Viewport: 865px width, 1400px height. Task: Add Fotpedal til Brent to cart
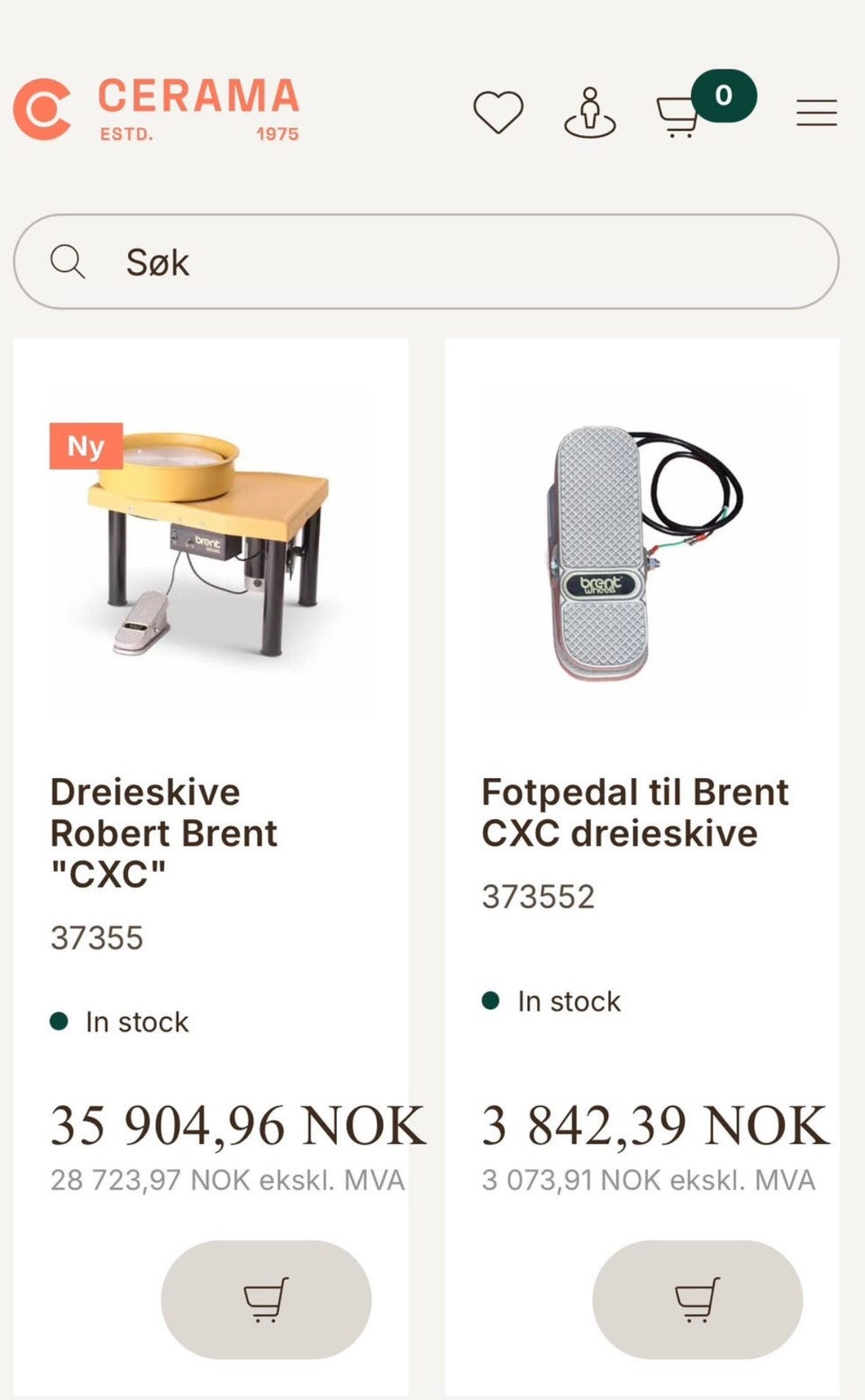pyautogui.click(x=697, y=1299)
